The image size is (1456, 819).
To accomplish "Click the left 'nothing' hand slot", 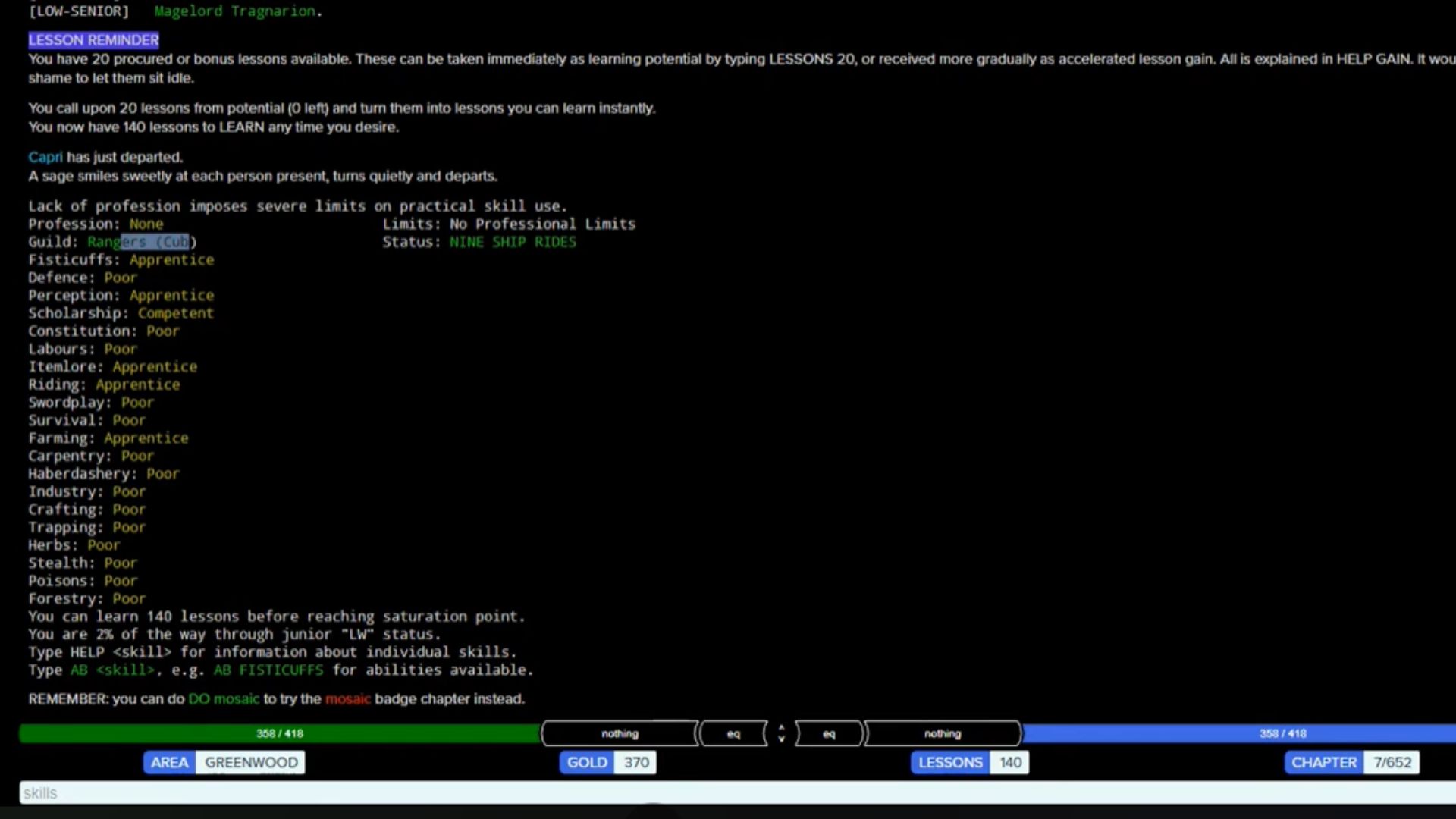I will (620, 733).
